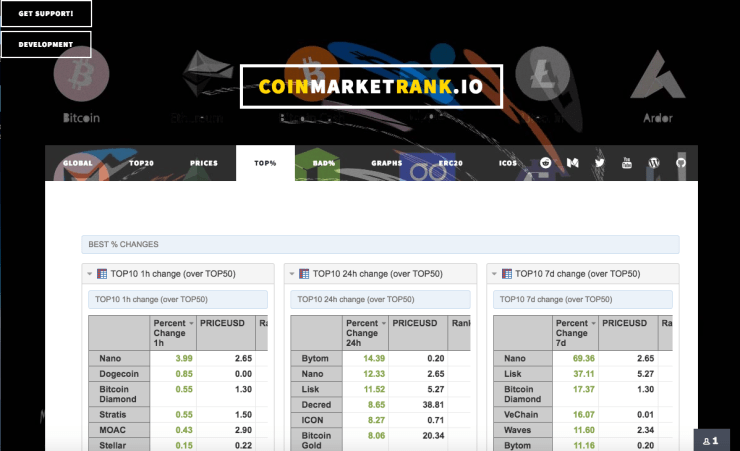Click the COINMARKETRANK.IO logo
The height and width of the screenshot is (451, 740).
(x=371, y=87)
